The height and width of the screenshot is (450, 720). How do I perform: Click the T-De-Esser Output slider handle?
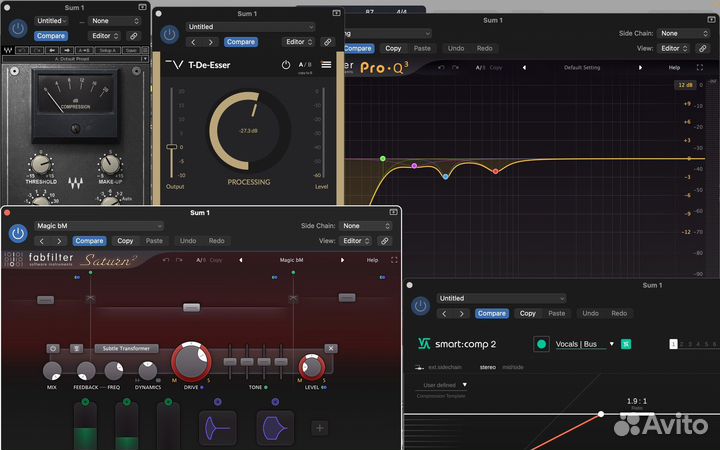[170, 147]
